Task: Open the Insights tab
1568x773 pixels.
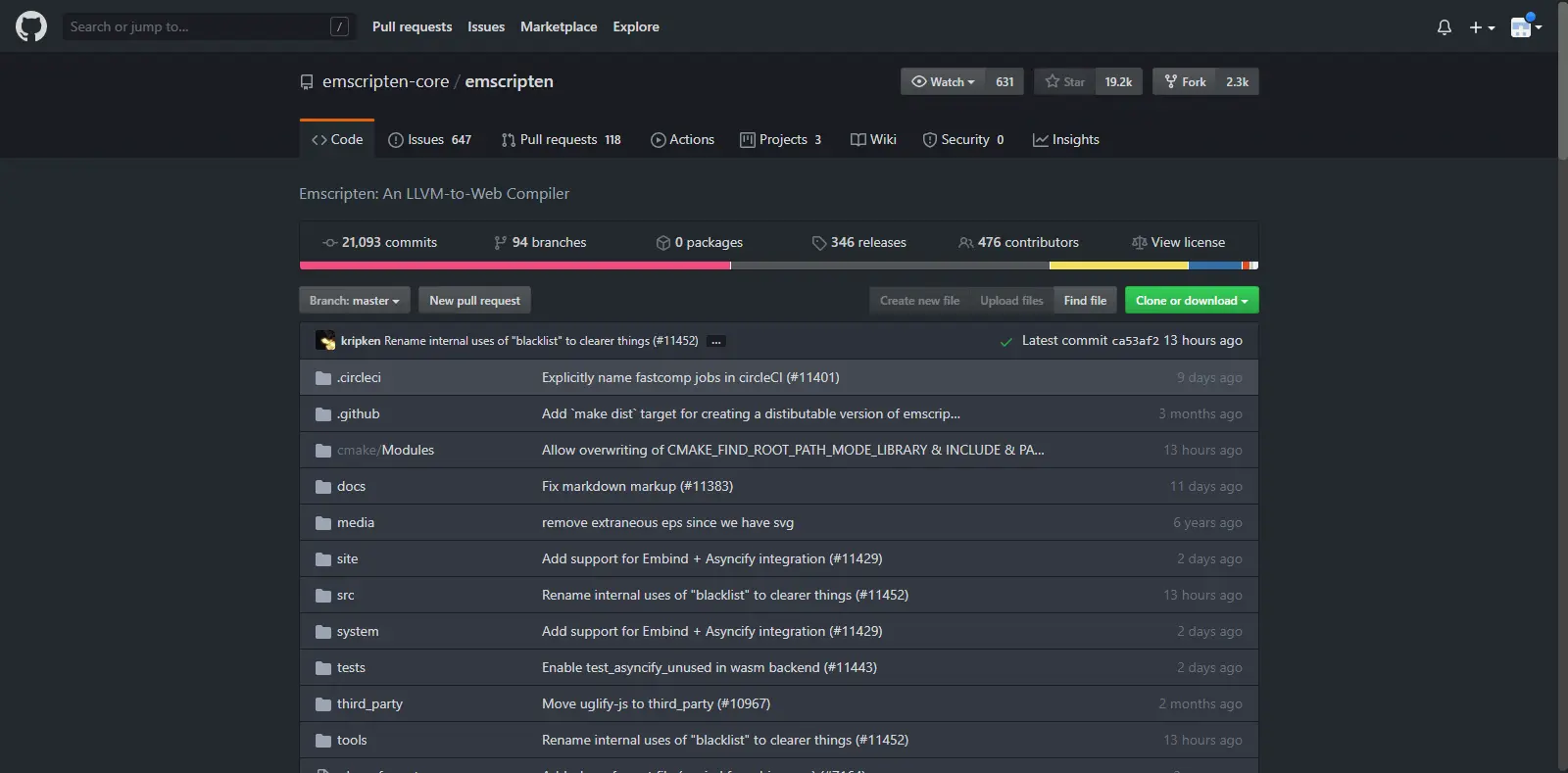Action: pyautogui.click(x=1066, y=139)
